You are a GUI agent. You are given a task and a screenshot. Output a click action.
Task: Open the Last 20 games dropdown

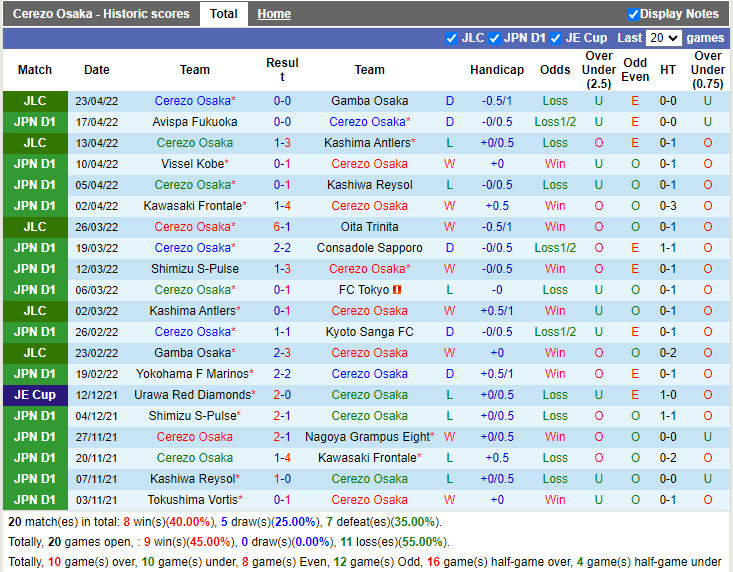click(x=663, y=38)
